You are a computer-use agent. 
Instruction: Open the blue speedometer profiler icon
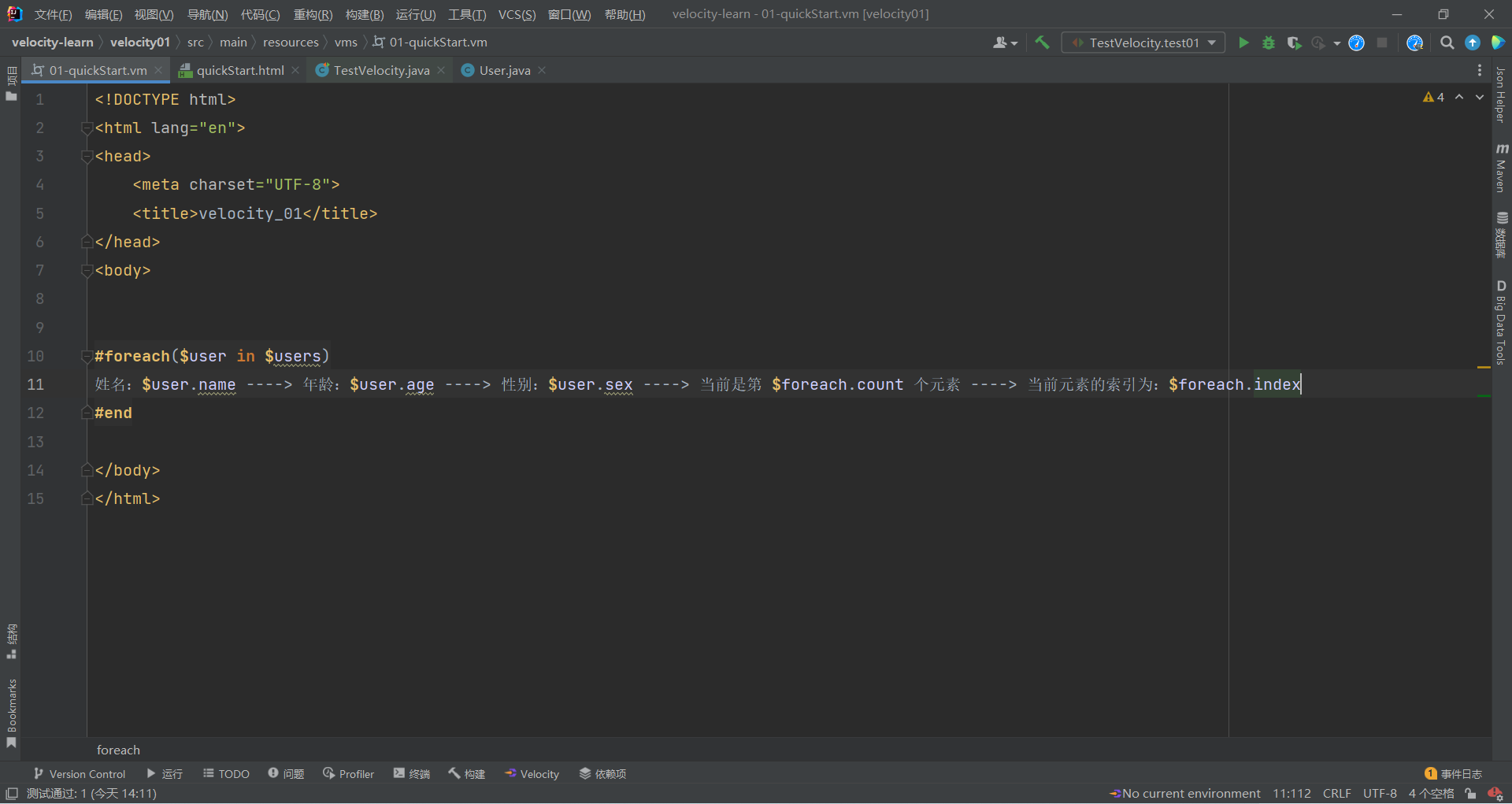(1356, 43)
